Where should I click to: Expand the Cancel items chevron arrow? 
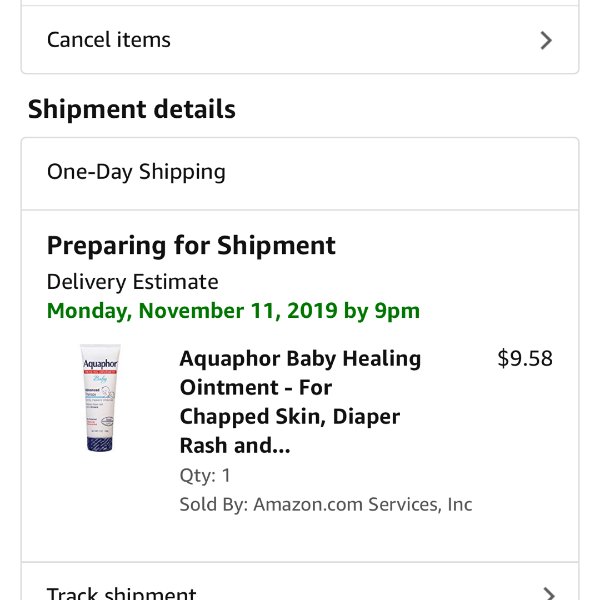pos(546,40)
